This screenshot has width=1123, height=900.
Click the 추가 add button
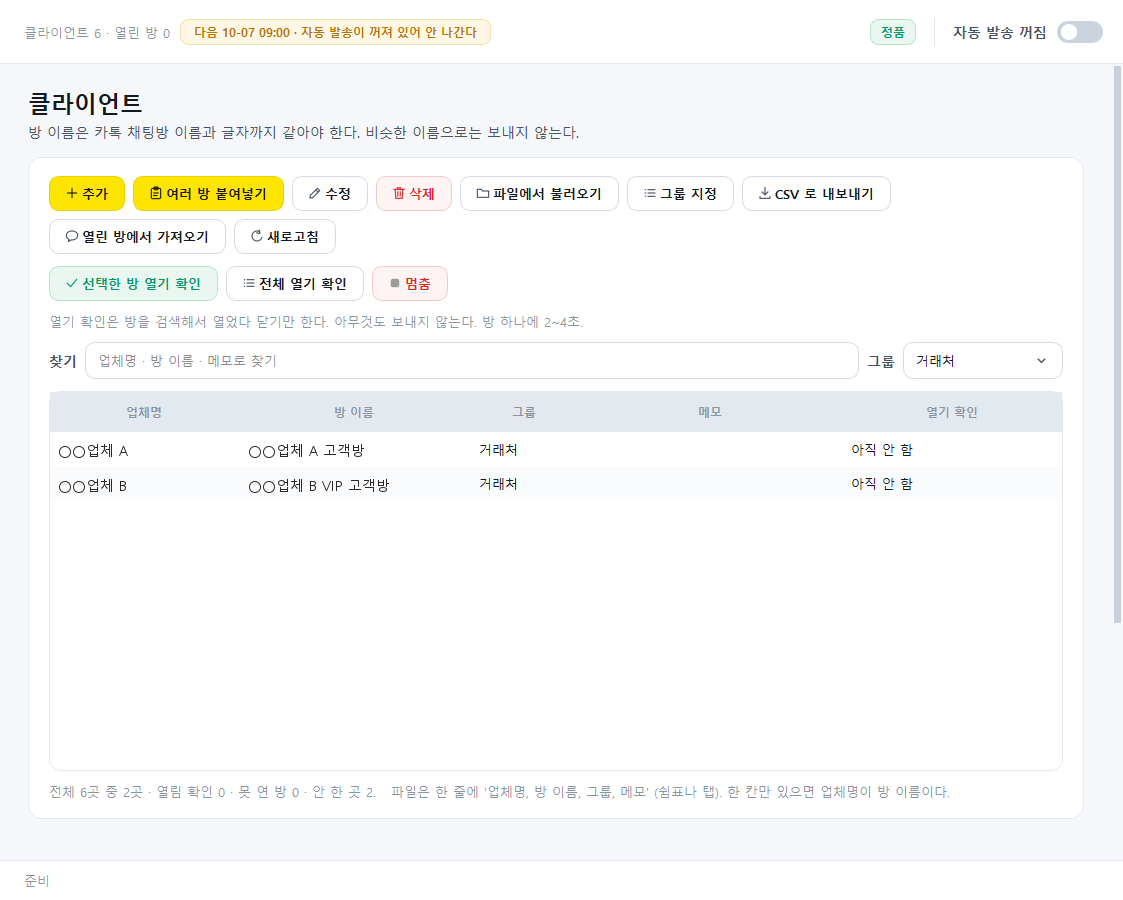pos(87,193)
